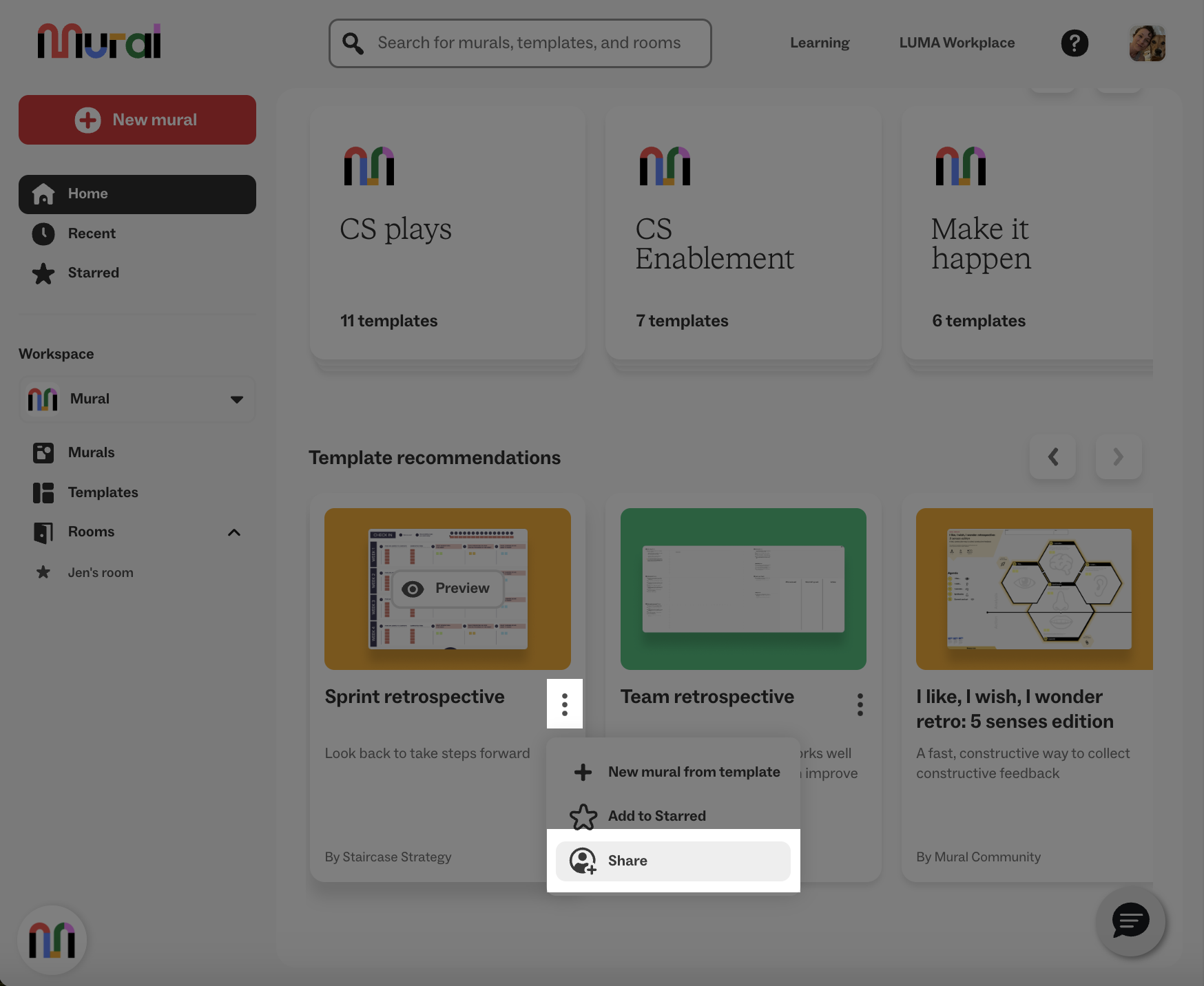Screen dimensions: 1204x986
Task: Collapse the Rooms section chevron
Action: tap(234, 532)
